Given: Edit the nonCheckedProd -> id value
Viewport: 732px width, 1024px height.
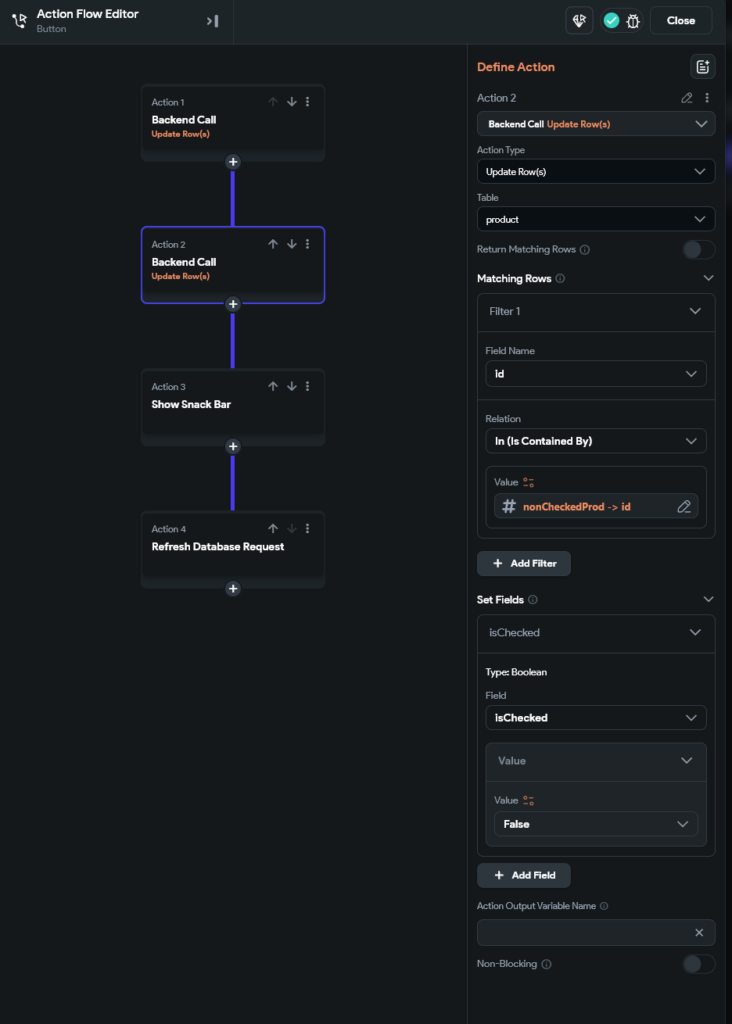Looking at the screenshot, I should coord(684,507).
